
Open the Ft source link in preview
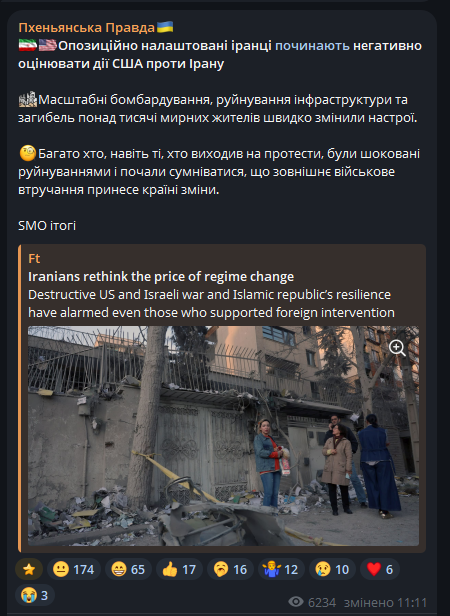tap(34, 258)
